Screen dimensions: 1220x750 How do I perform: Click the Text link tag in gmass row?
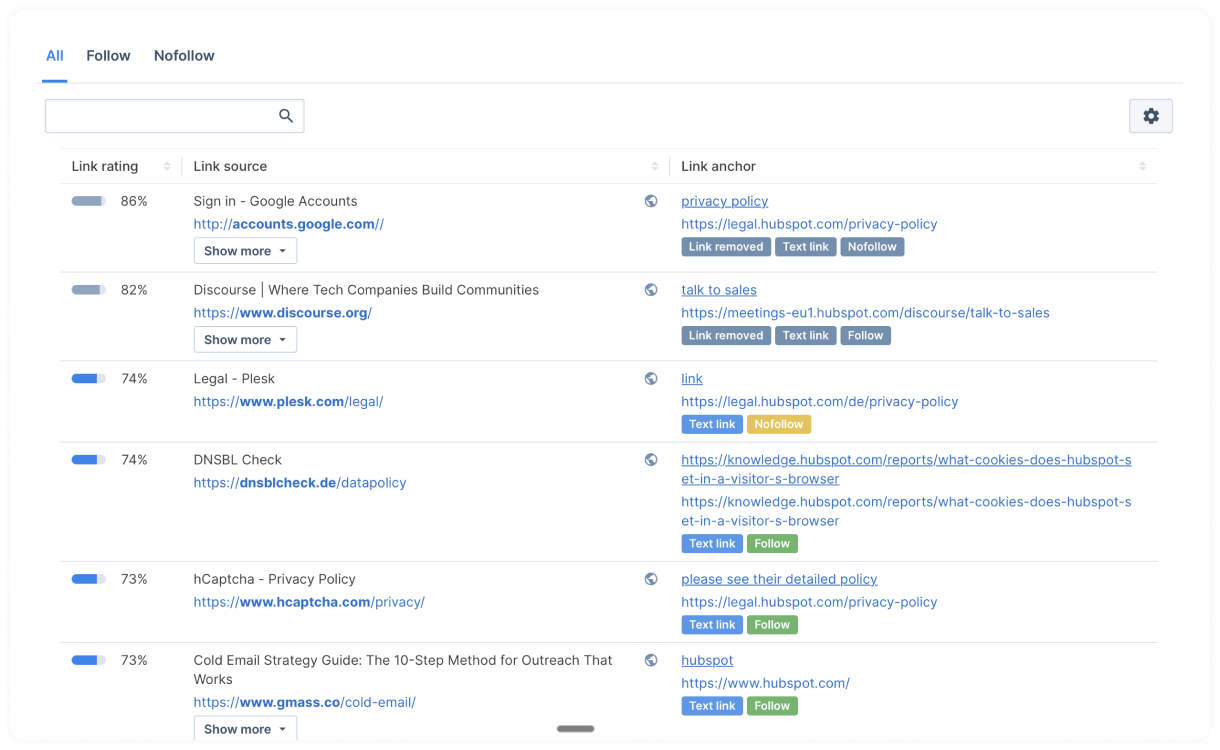[712, 706]
